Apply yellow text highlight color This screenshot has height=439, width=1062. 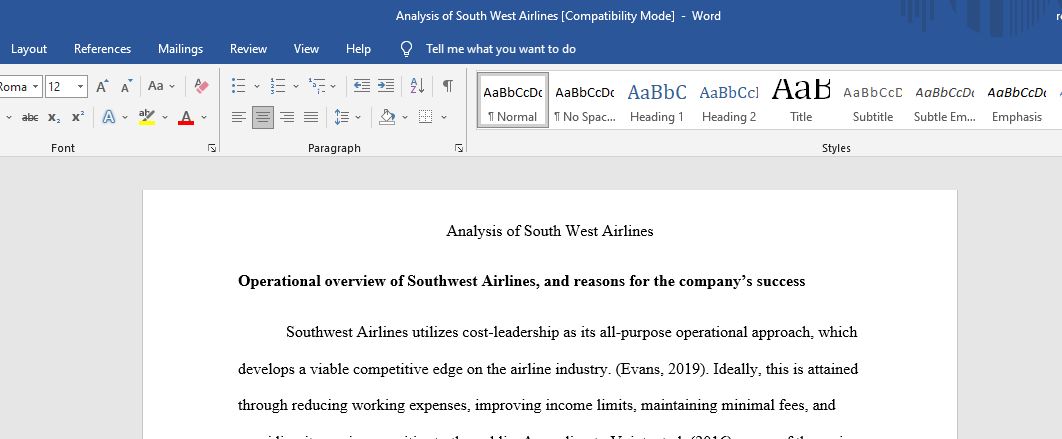pyautogui.click(x=146, y=117)
